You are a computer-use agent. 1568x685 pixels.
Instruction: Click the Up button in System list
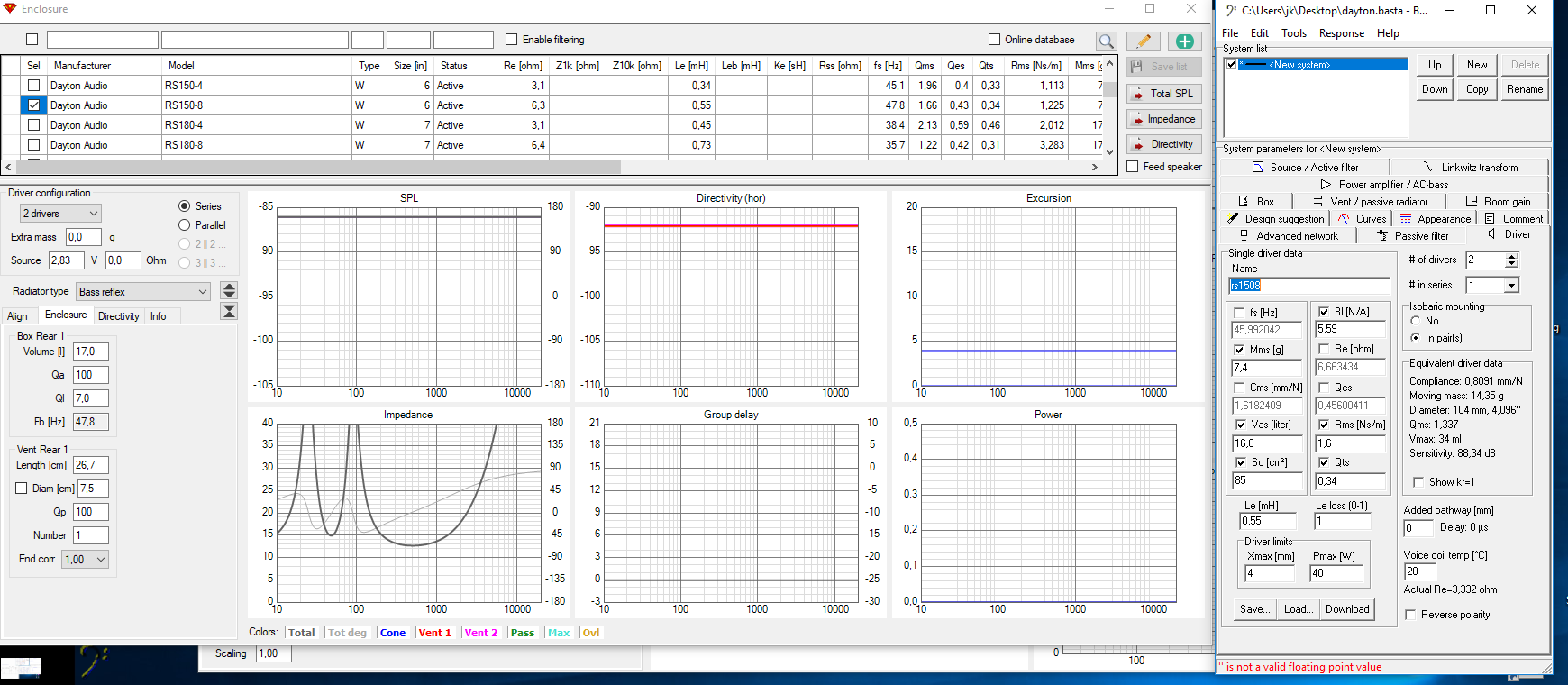tap(1435, 65)
